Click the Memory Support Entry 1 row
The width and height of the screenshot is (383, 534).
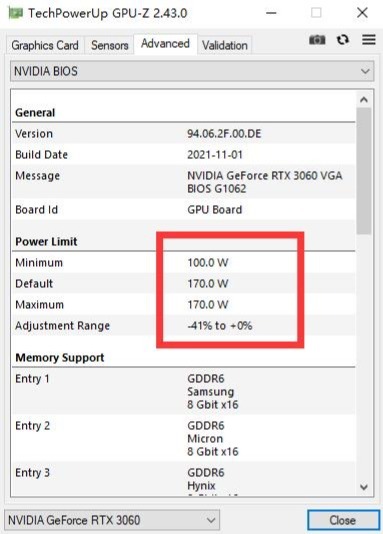point(184,391)
